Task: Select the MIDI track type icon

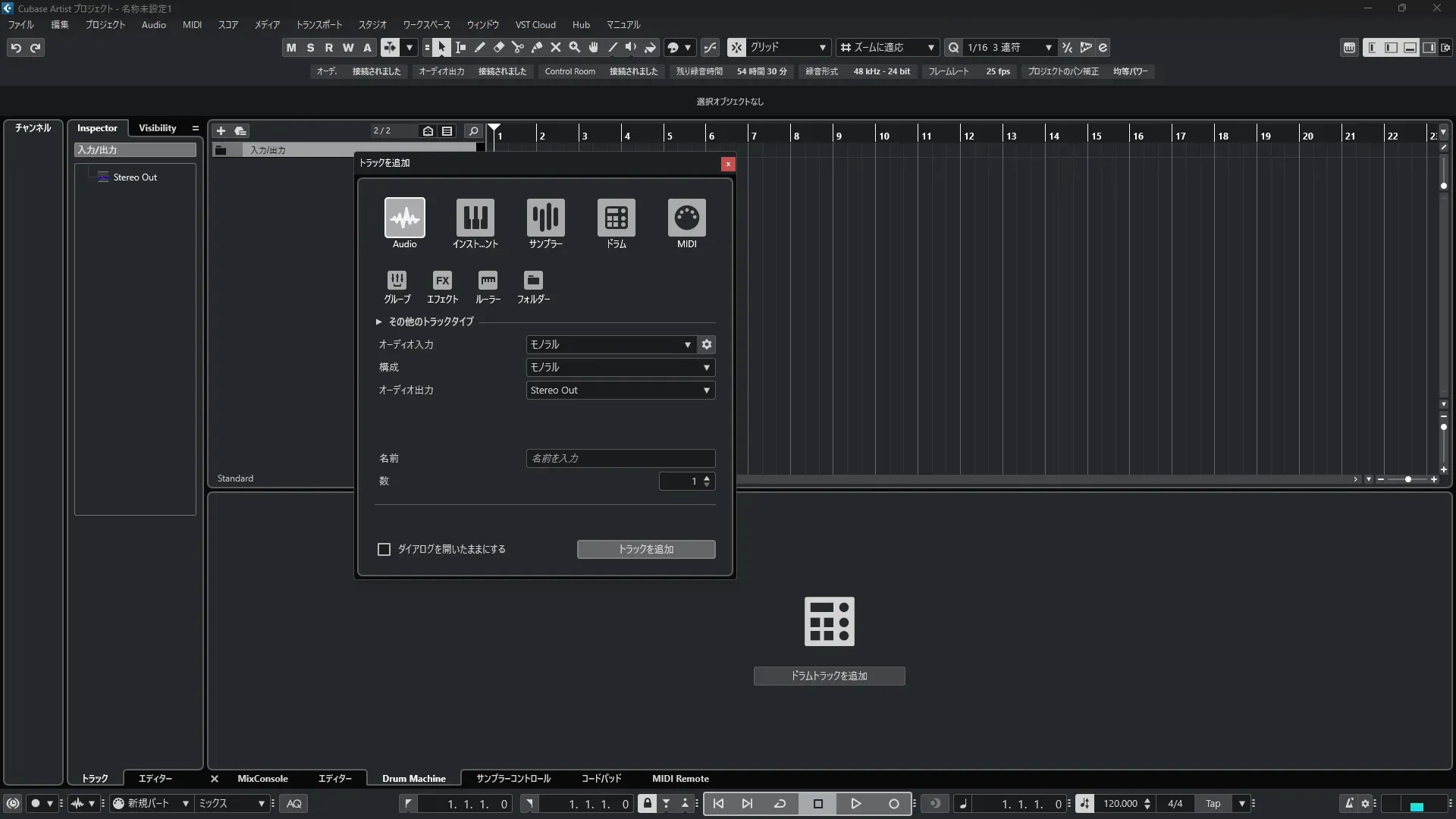Action: pyautogui.click(x=686, y=218)
